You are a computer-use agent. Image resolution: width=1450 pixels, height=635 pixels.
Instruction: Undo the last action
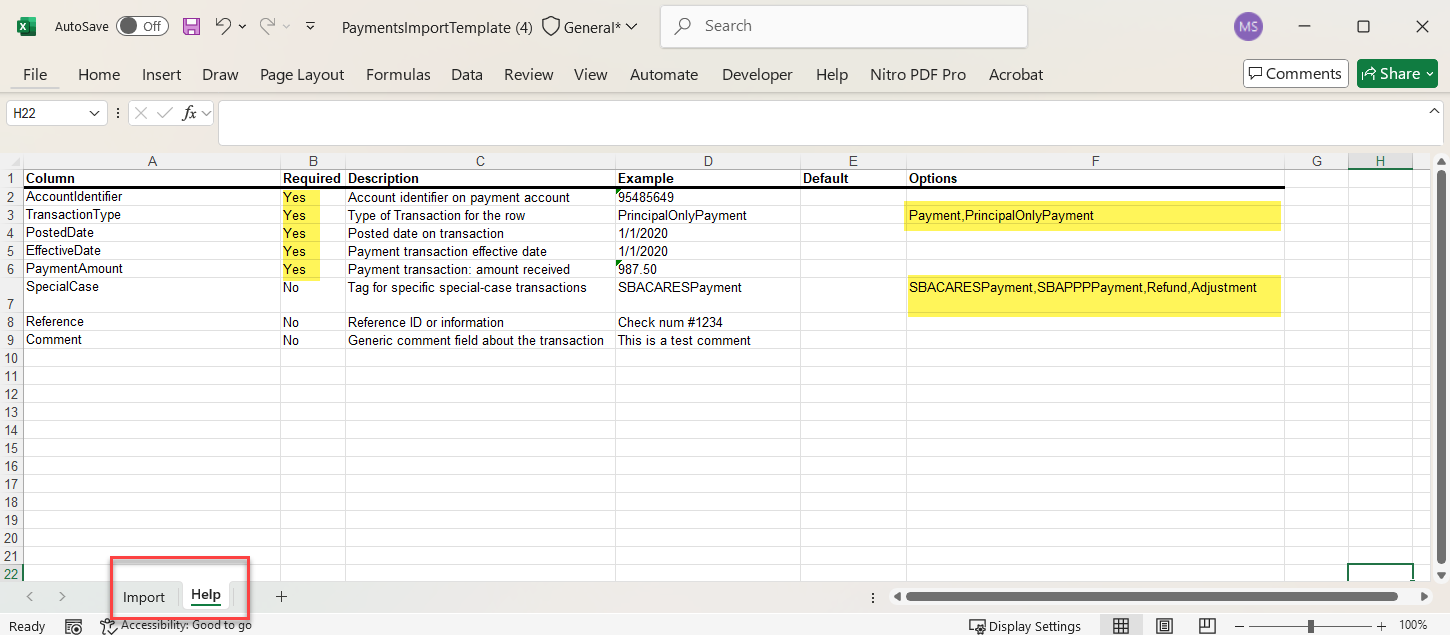point(223,26)
